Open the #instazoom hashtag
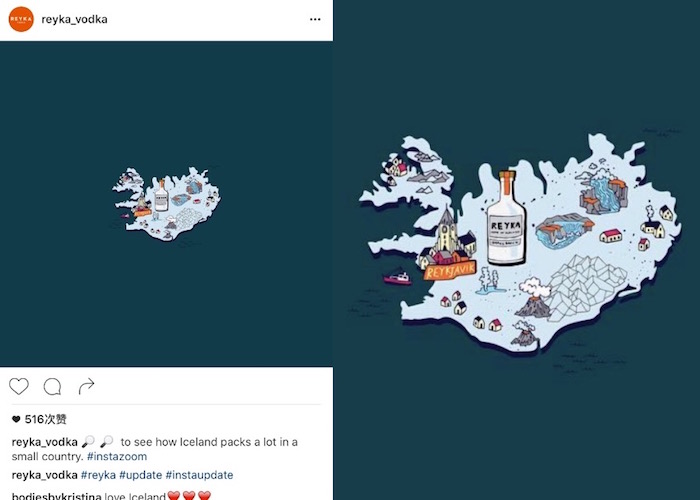This screenshot has height=500, width=700. pos(117,456)
